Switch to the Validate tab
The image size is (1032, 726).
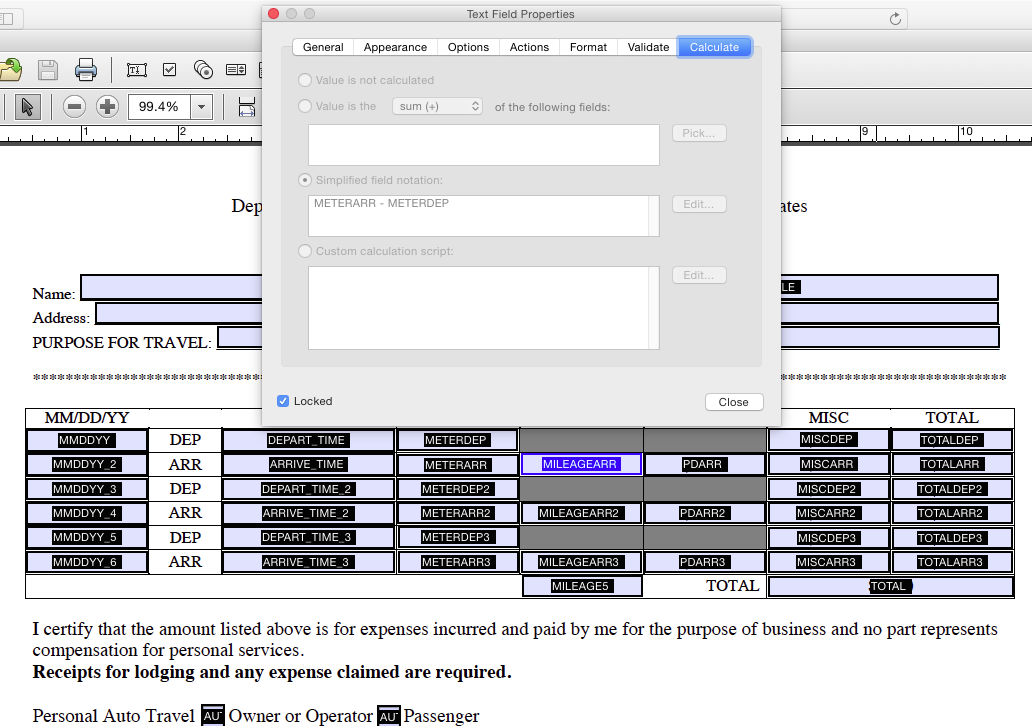[x=648, y=47]
